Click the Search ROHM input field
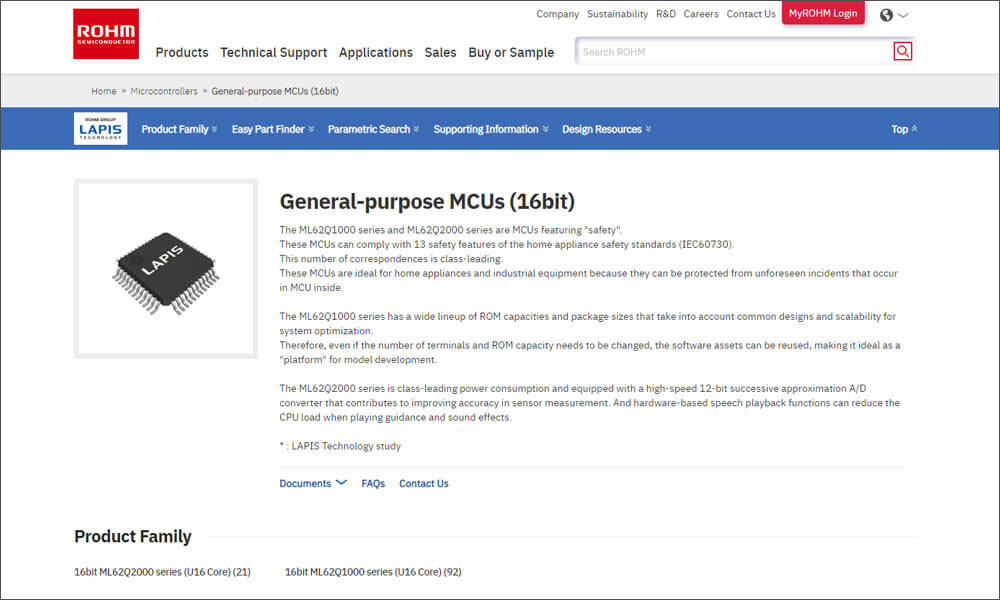 point(735,51)
